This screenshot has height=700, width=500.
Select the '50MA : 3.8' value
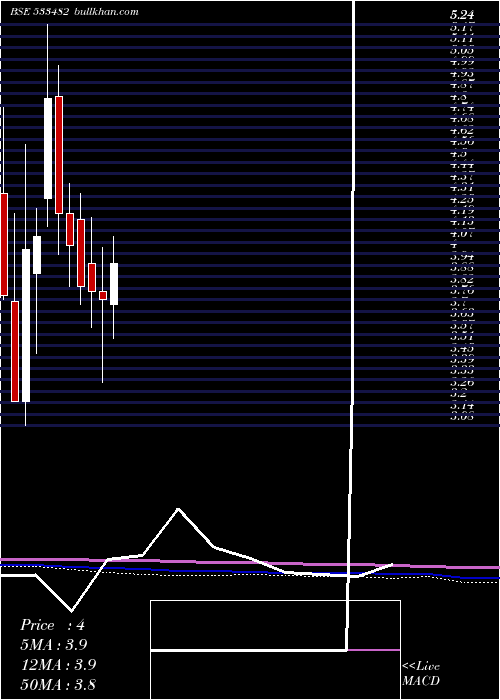(58, 684)
